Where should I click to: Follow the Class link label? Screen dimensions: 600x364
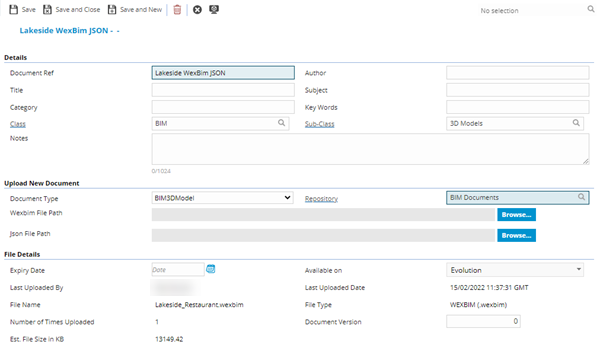click(x=18, y=124)
